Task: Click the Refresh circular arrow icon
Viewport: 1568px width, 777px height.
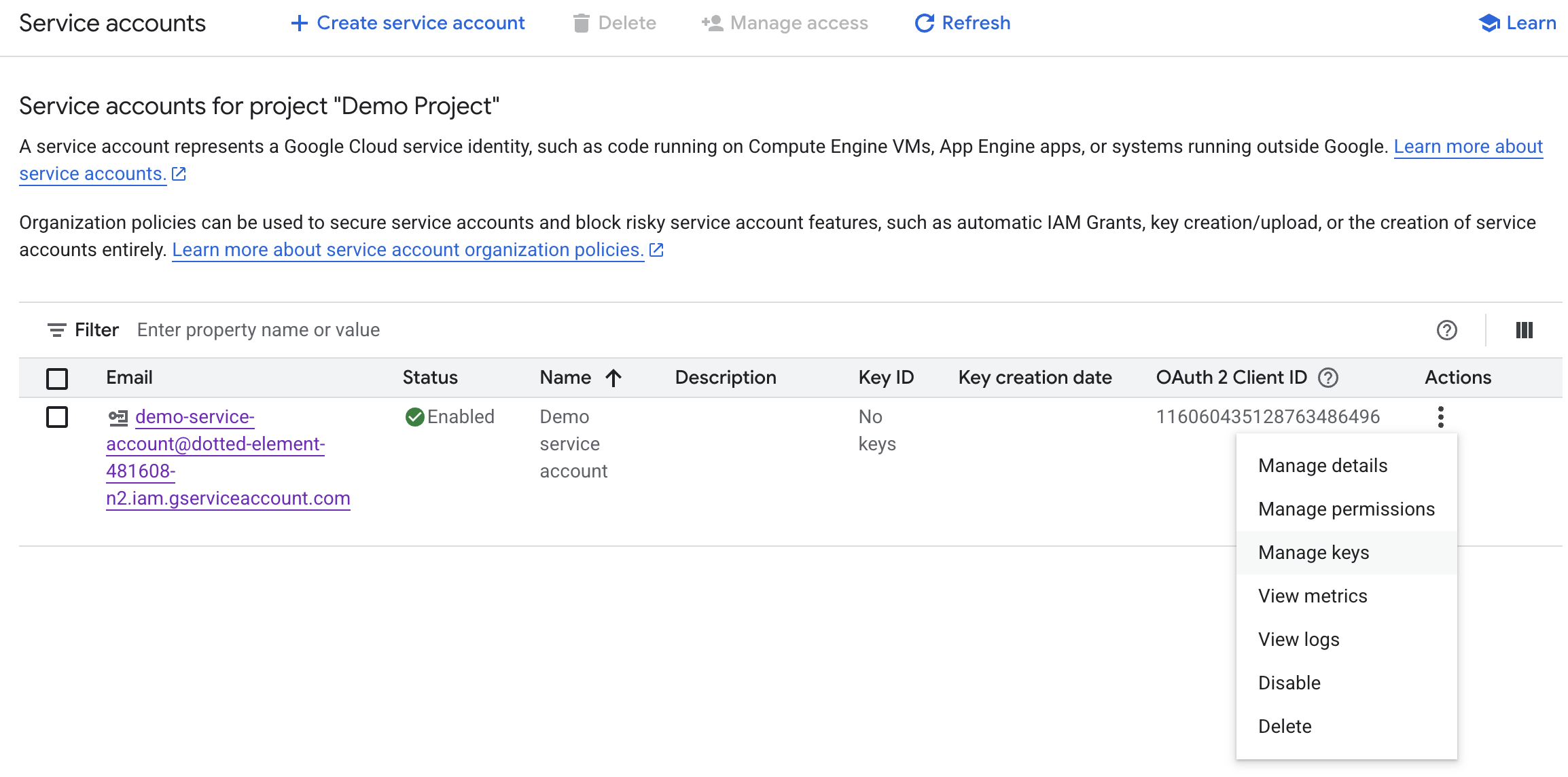Action: coord(924,23)
